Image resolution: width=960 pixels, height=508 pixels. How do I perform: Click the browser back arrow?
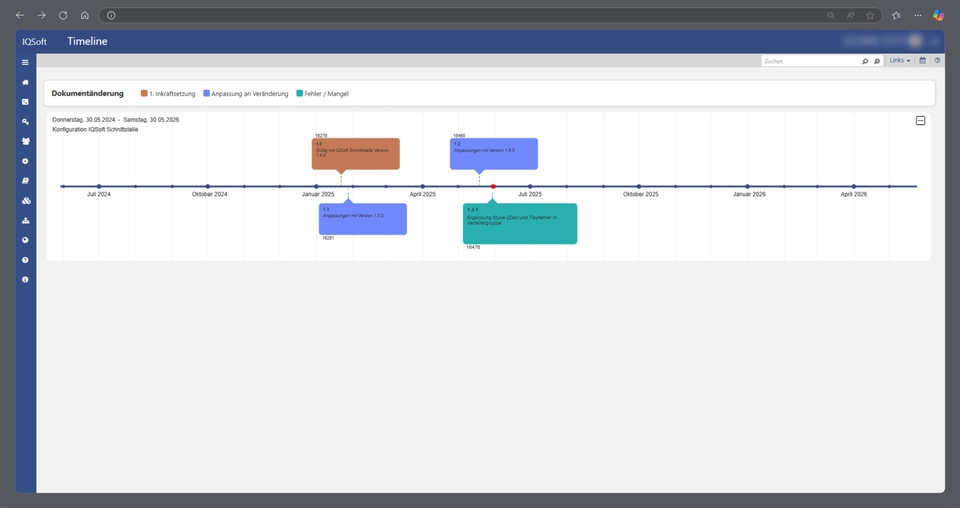coord(20,15)
